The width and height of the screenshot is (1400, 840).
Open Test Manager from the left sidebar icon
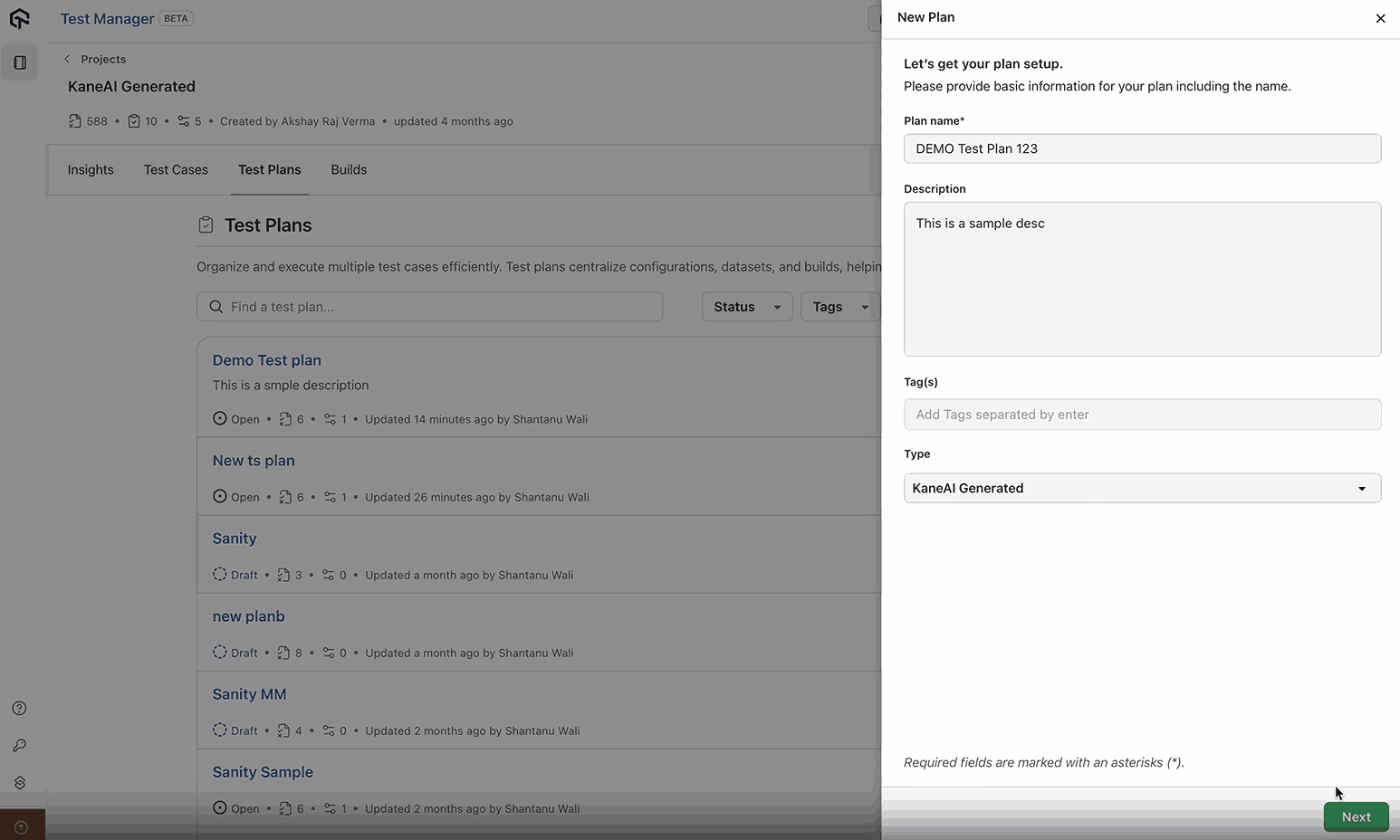19,62
